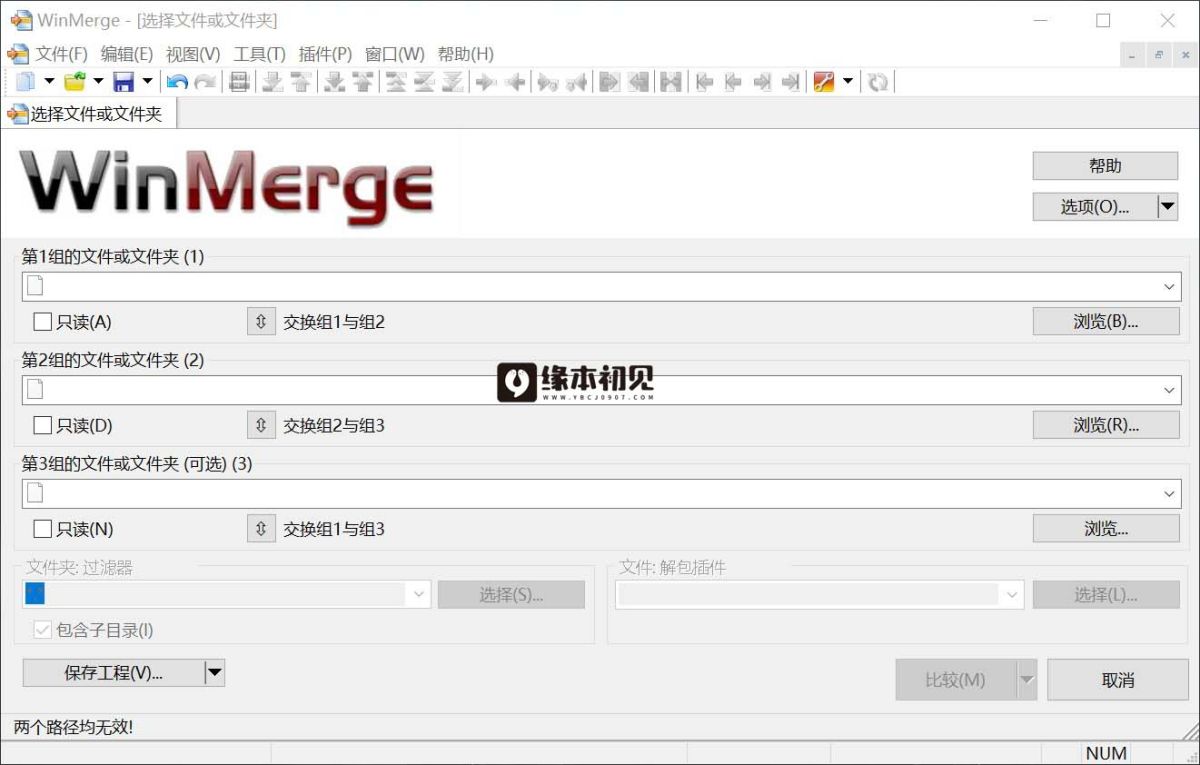Click the 选择(S)... filter button

point(511,595)
